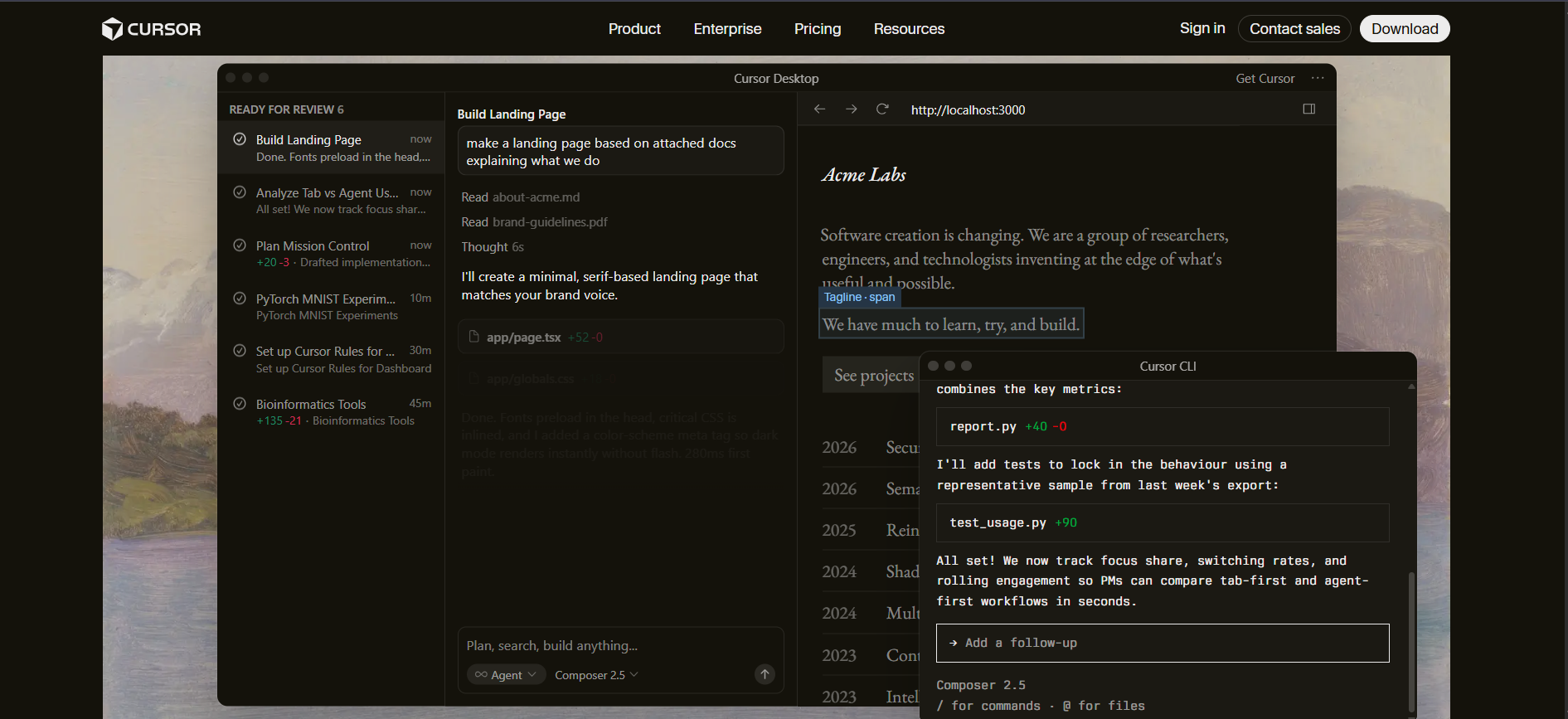The height and width of the screenshot is (719, 1568).
Task: Open the Resources menu
Action: click(909, 29)
